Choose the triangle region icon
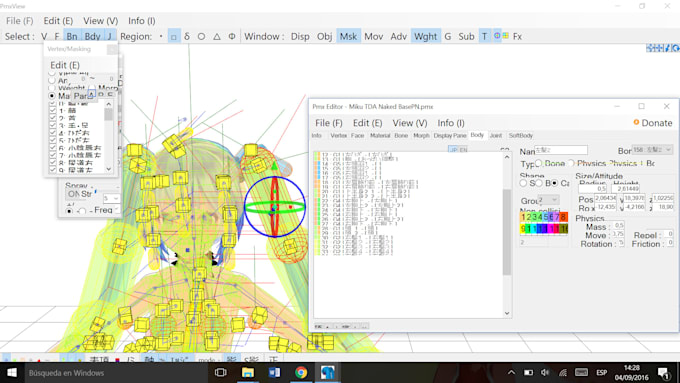The width and height of the screenshot is (680, 383). 217,36
